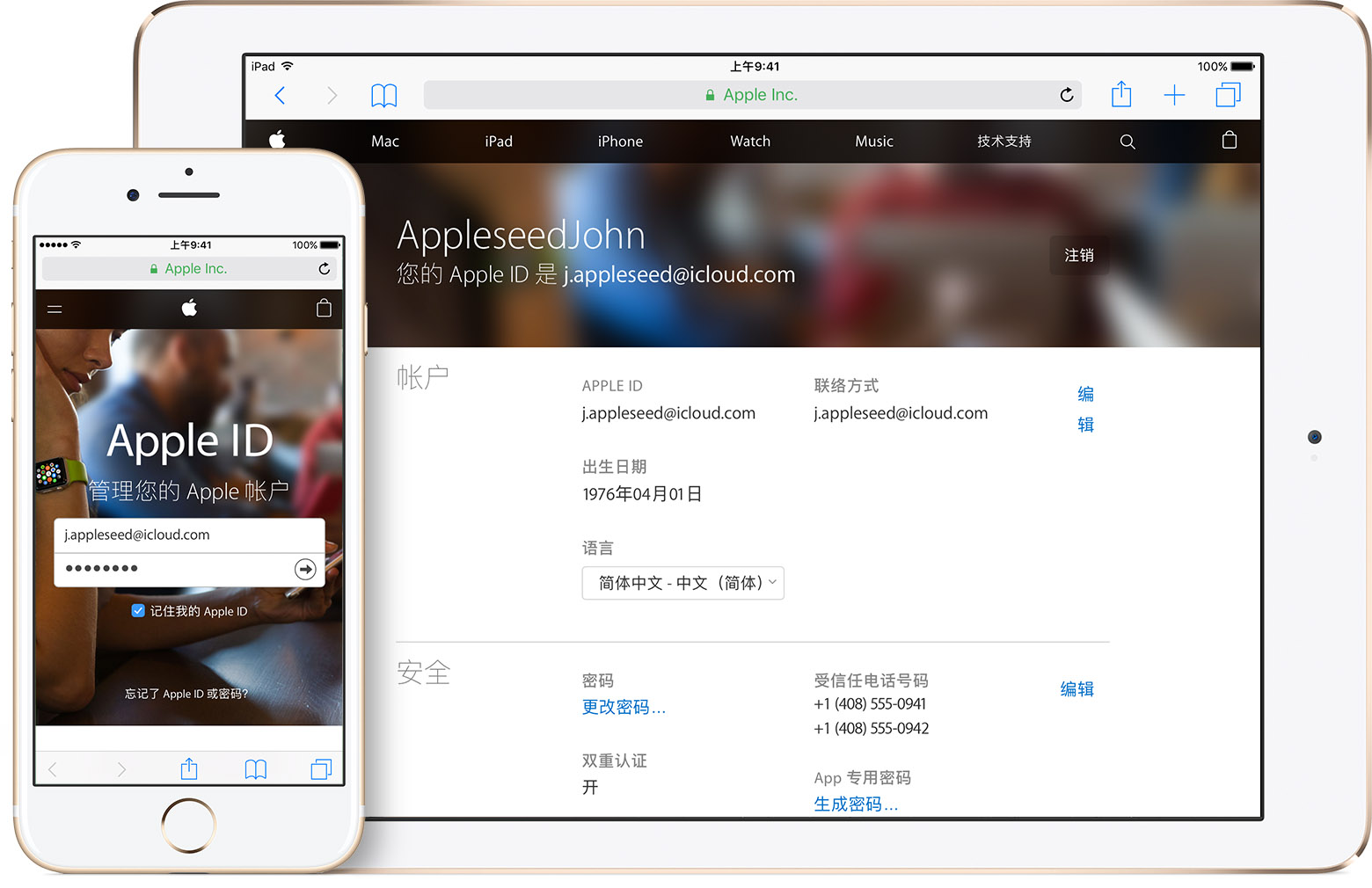Select Mac in the navigation bar
Image resolution: width=1372 pixels, height=888 pixels.
pyautogui.click(x=385, y=142)
